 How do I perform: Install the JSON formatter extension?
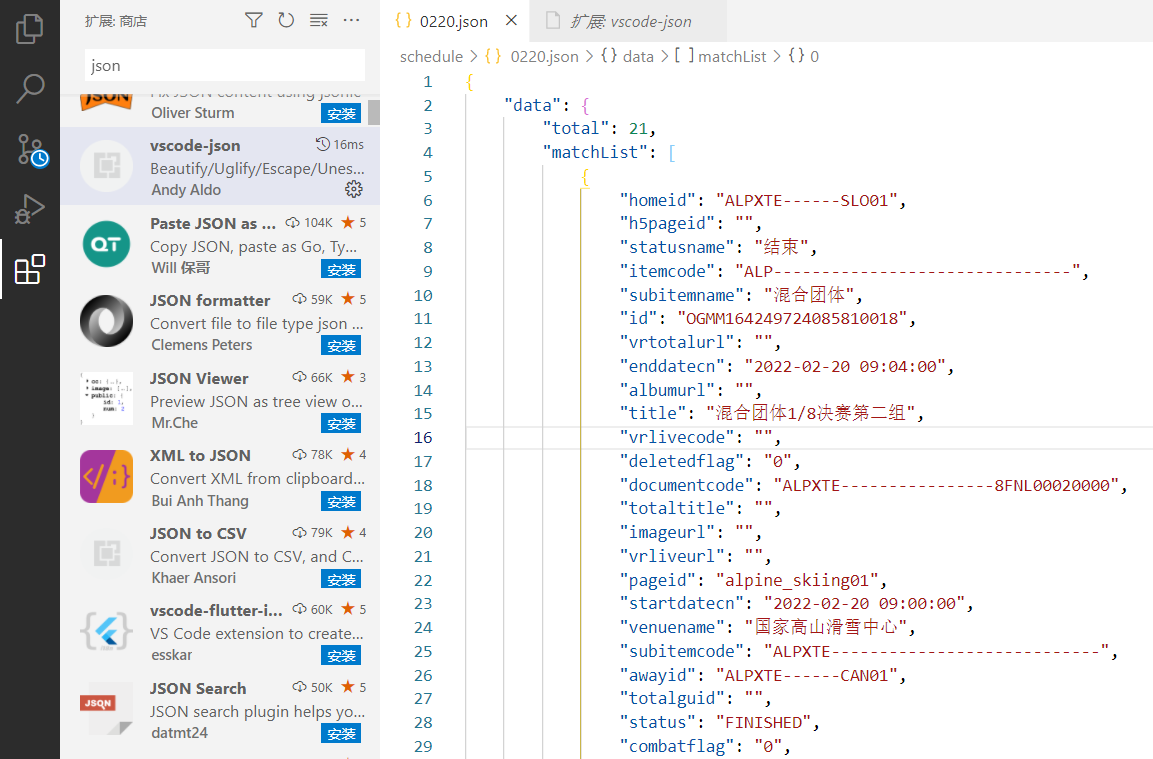pyautogui.click(x=340, y=346)
